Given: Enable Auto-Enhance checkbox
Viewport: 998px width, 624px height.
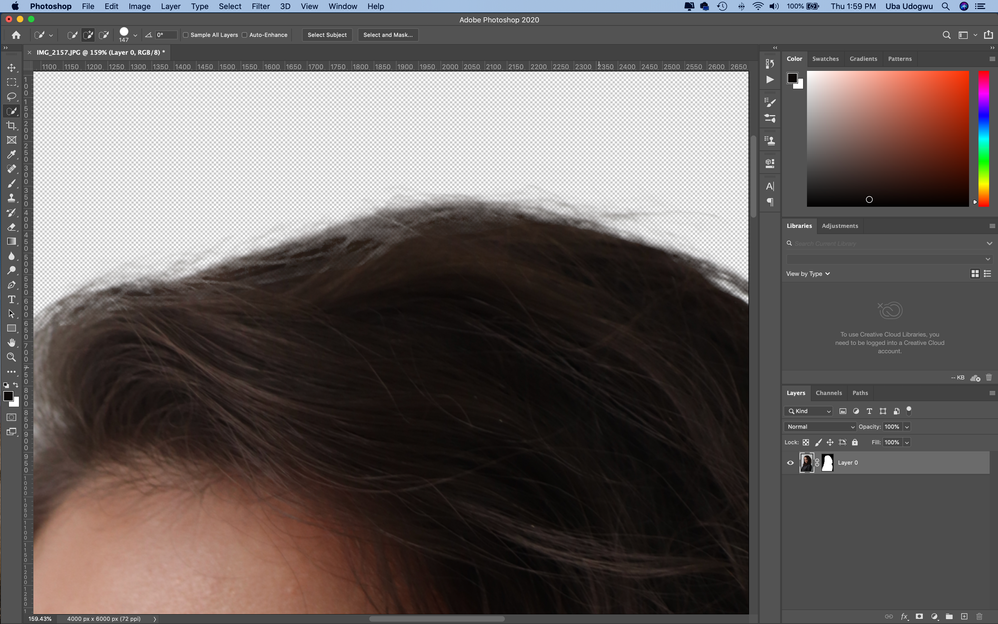Looking at the screenshot, I should (x=244, y=35).
